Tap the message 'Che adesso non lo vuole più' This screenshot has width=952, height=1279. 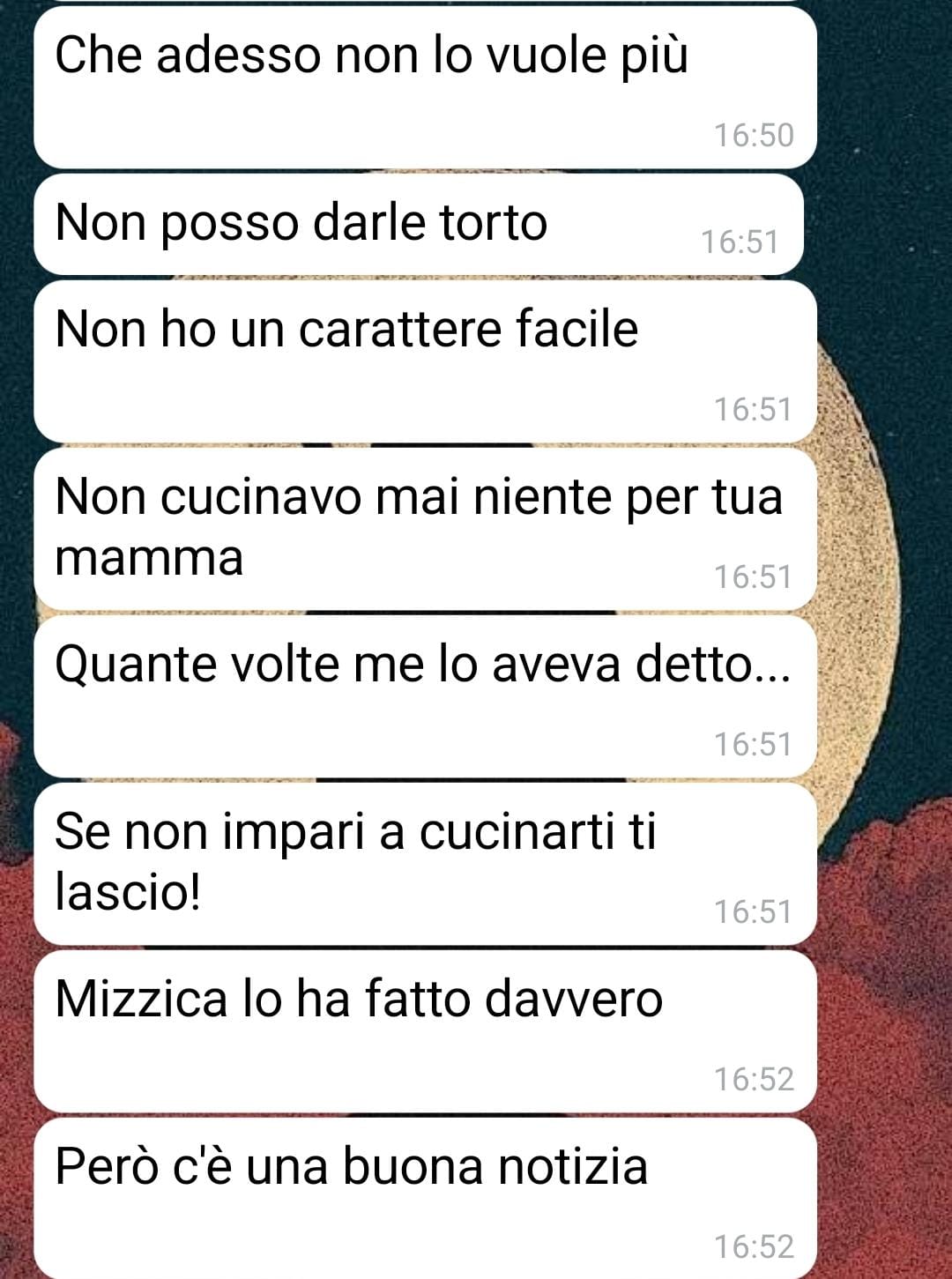[425, 86]
